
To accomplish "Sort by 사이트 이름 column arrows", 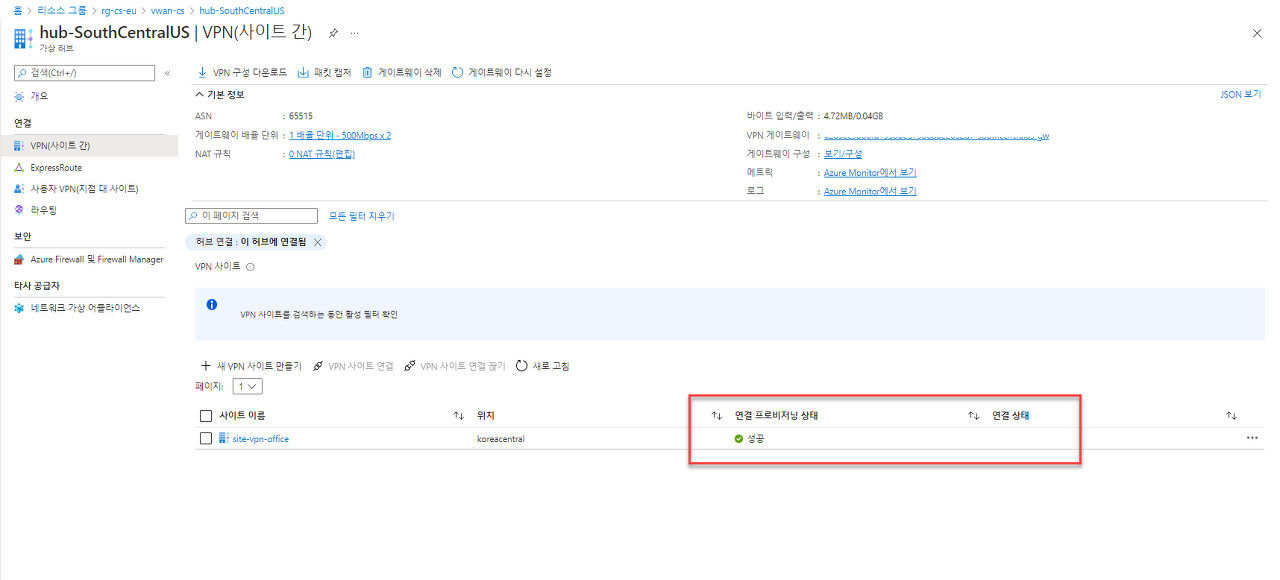I will [459, 415].
